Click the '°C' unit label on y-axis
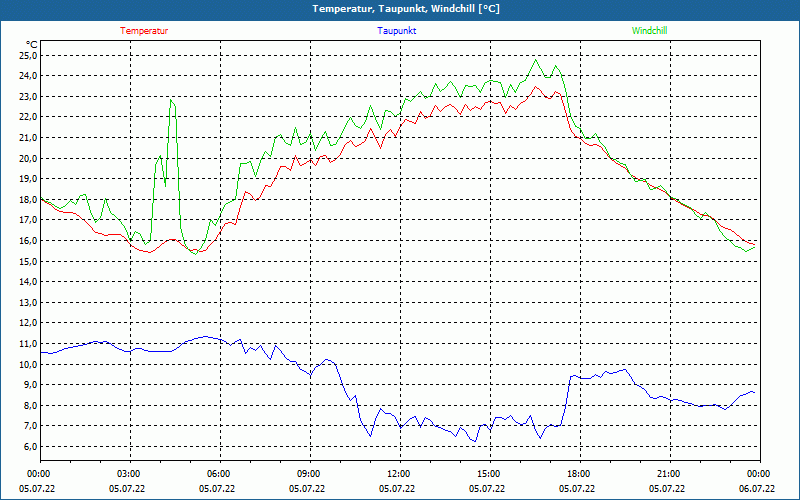 point(31,44)
